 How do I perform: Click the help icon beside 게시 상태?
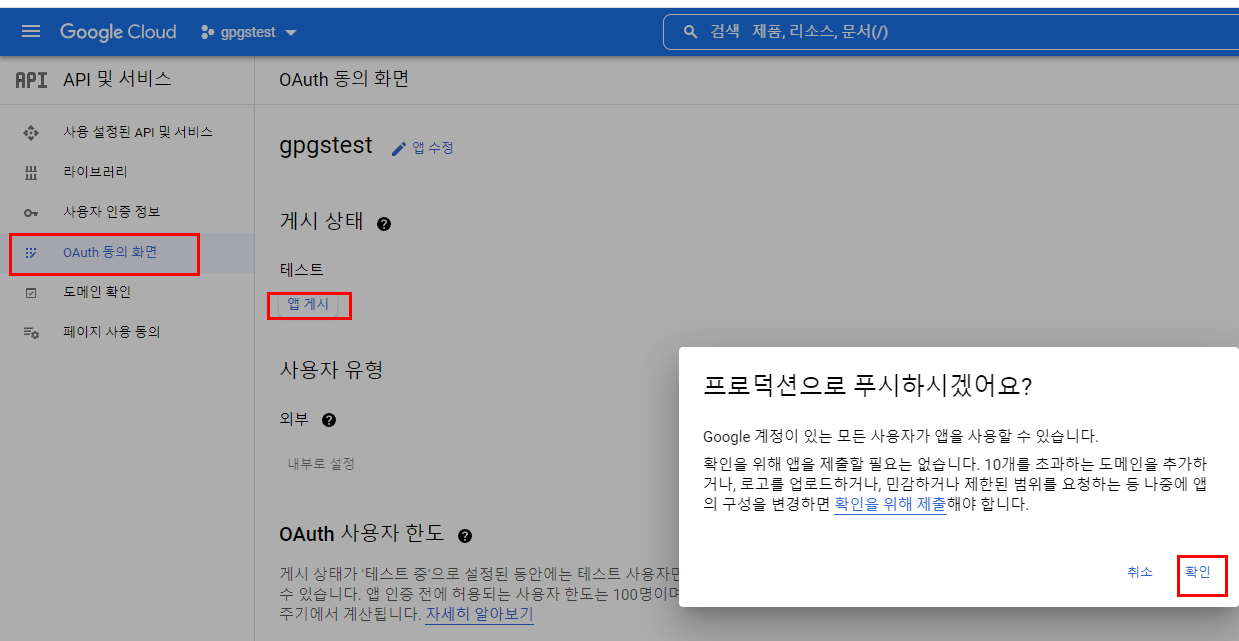tap(384, 224)
